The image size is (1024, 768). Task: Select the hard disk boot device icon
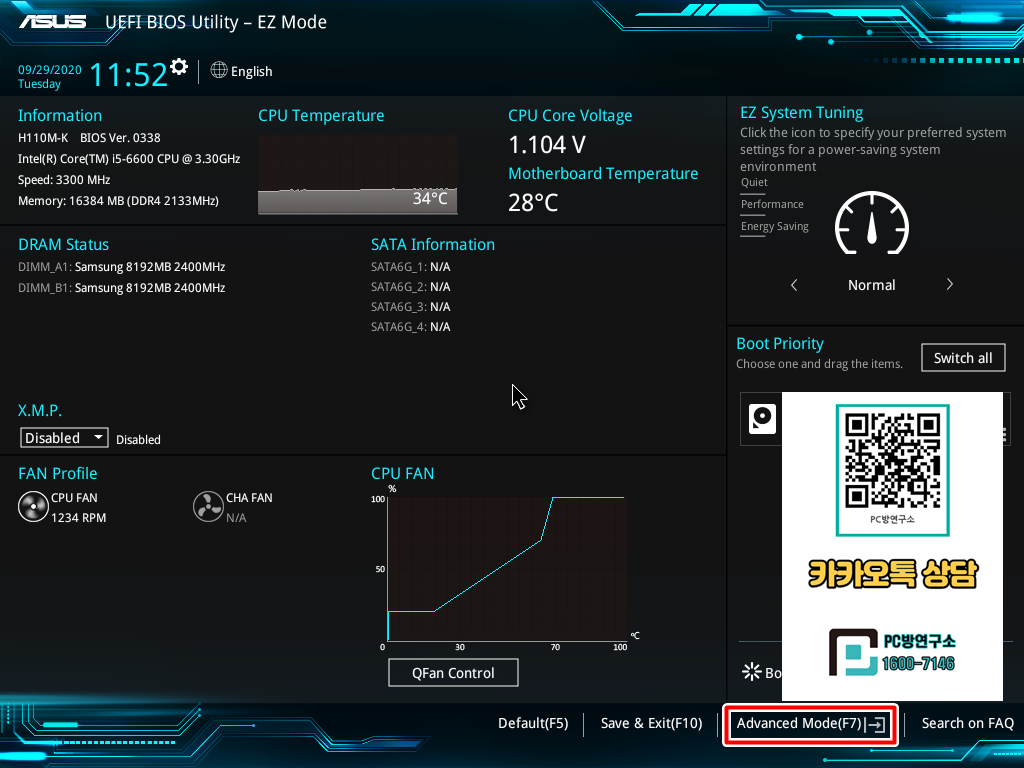pyautogui.click(x=762, y=419)
